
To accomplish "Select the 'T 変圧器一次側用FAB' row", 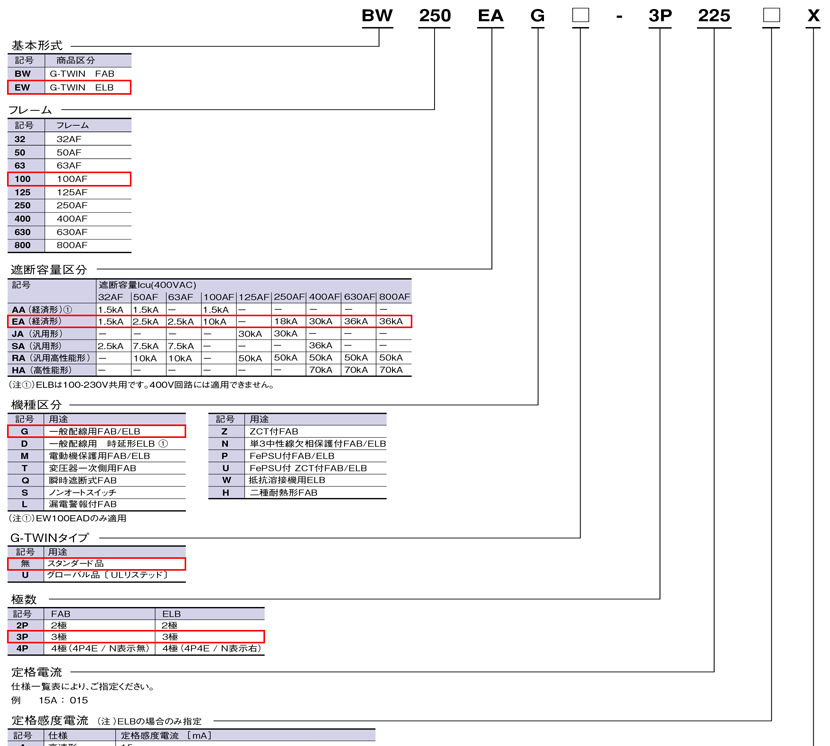I will [x=97, y=468].
